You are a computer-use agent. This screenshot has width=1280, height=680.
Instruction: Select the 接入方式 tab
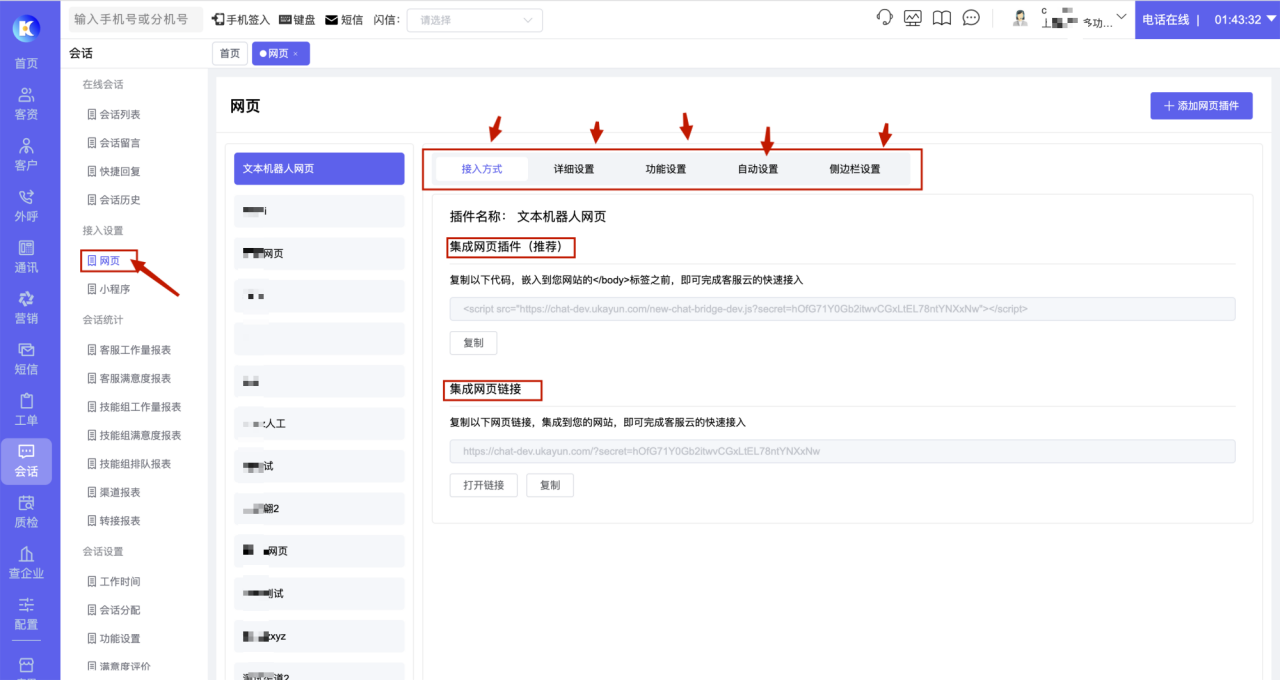point(482,169)
